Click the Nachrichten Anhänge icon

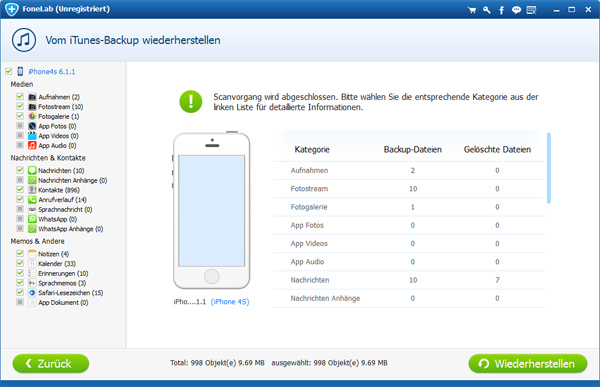tap(32, 180)
